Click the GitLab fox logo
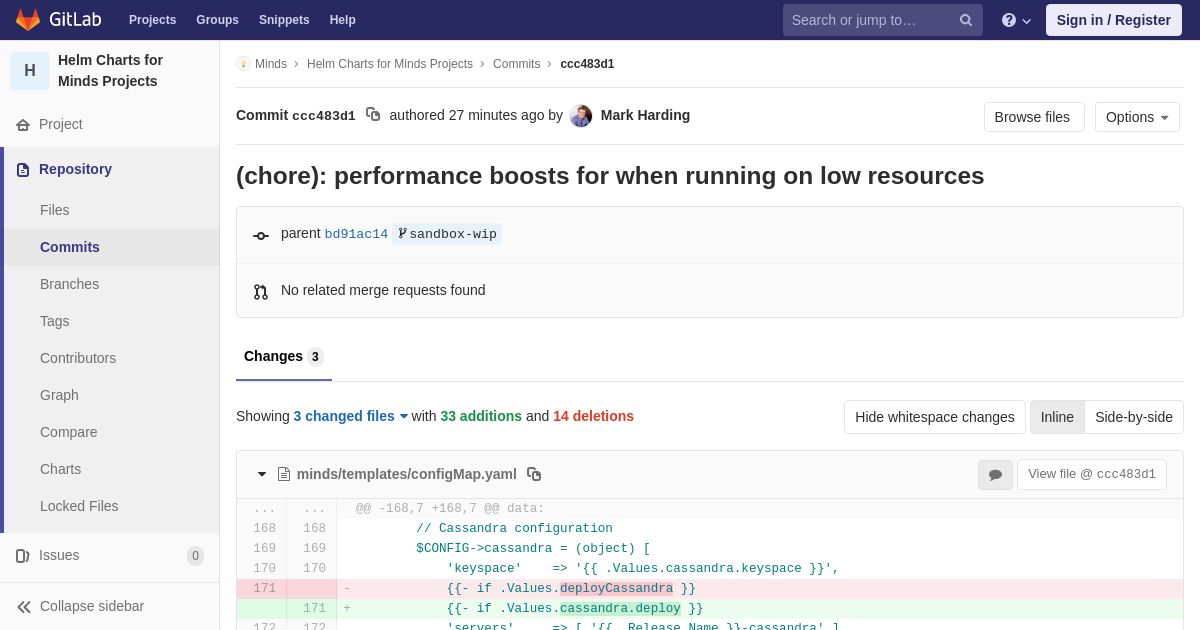Image resolution: width=1200 pixels, height=630 pixels. pos(28,20)
